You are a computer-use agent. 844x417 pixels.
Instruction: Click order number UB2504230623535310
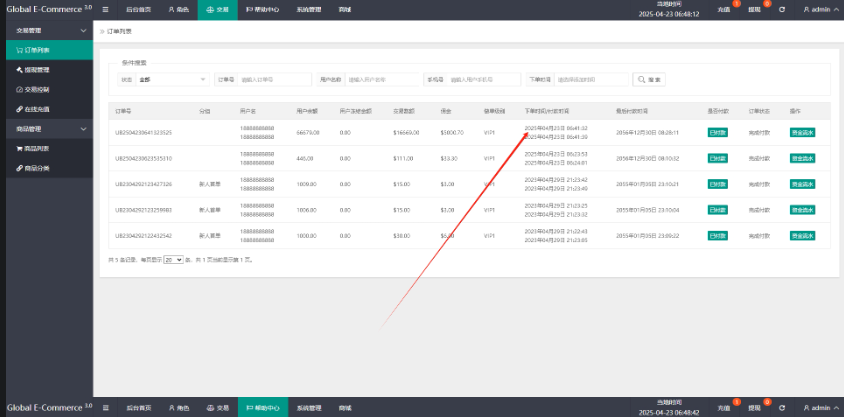pyautogui.click(x=144, y=158)
